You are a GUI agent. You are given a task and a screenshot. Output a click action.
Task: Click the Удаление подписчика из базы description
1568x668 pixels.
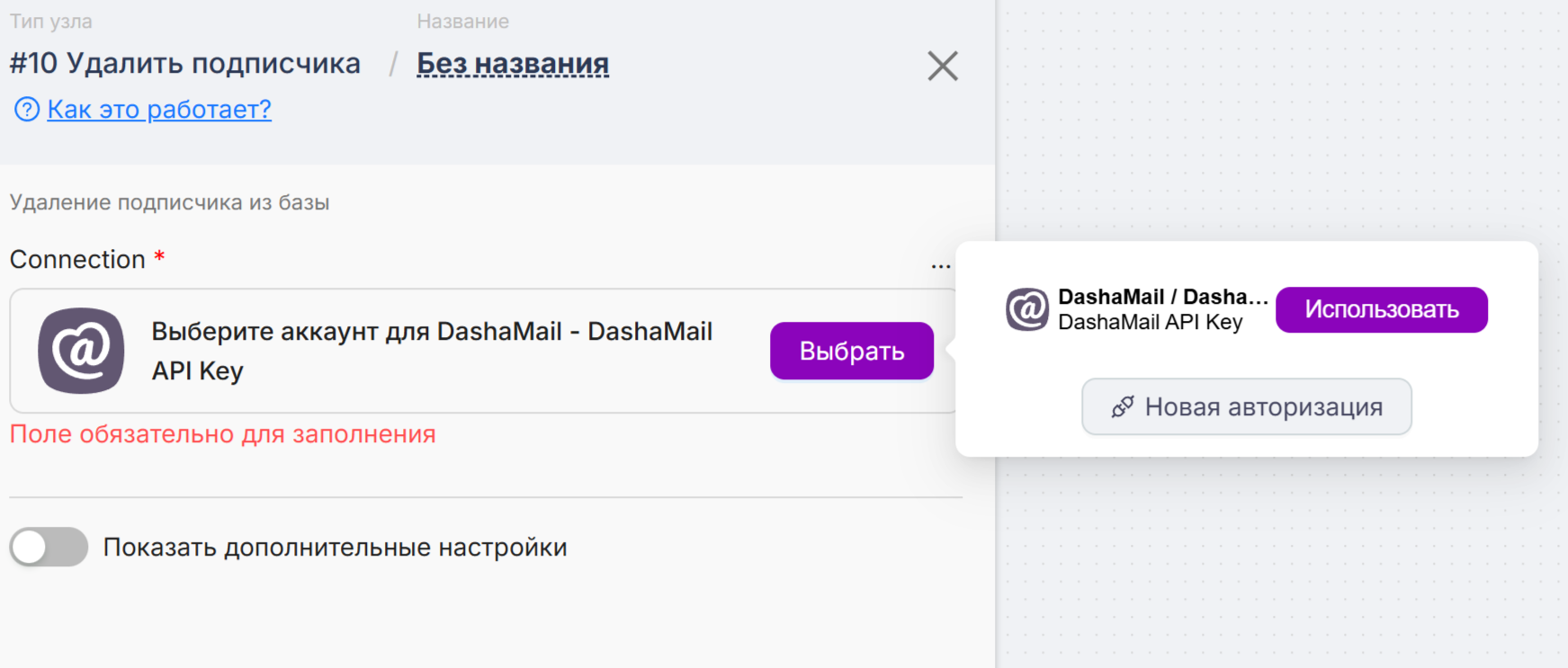(169, 202)
